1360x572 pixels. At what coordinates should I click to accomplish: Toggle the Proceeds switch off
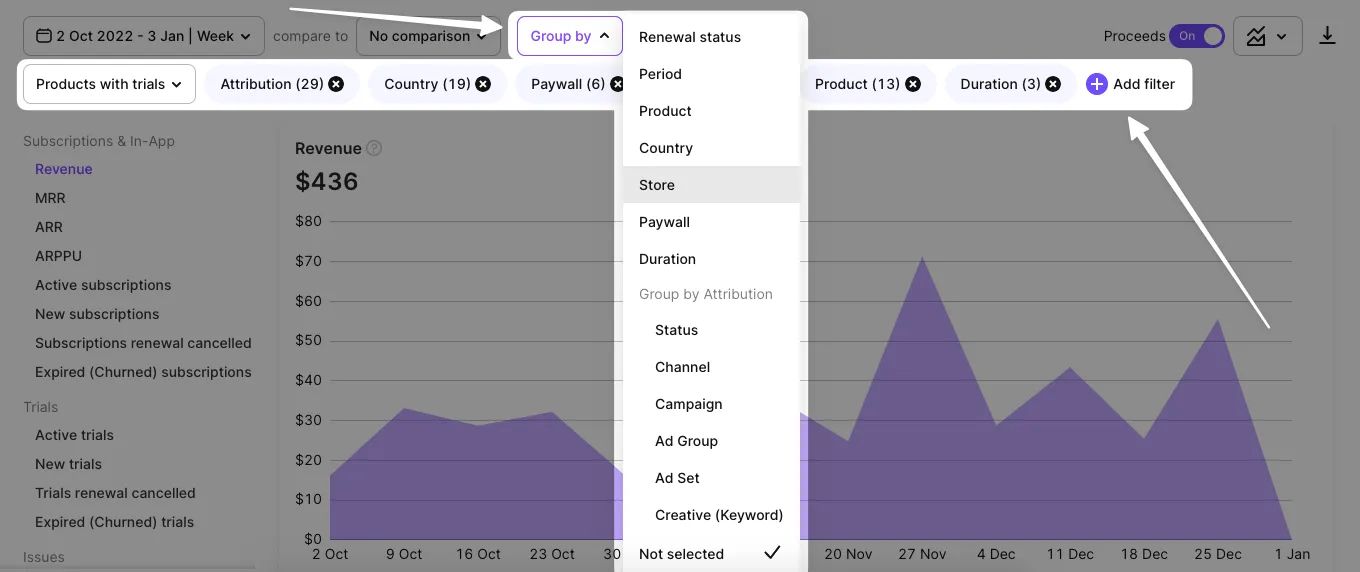[1197, 36]
